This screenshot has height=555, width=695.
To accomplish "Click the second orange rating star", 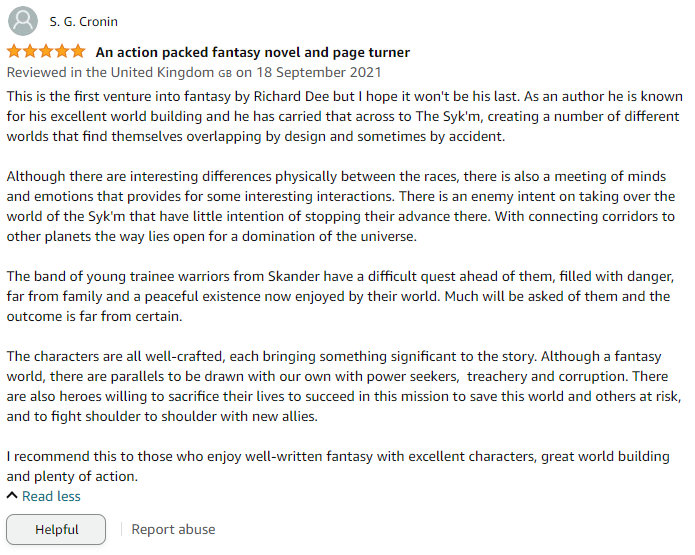I will coord(30,51).
